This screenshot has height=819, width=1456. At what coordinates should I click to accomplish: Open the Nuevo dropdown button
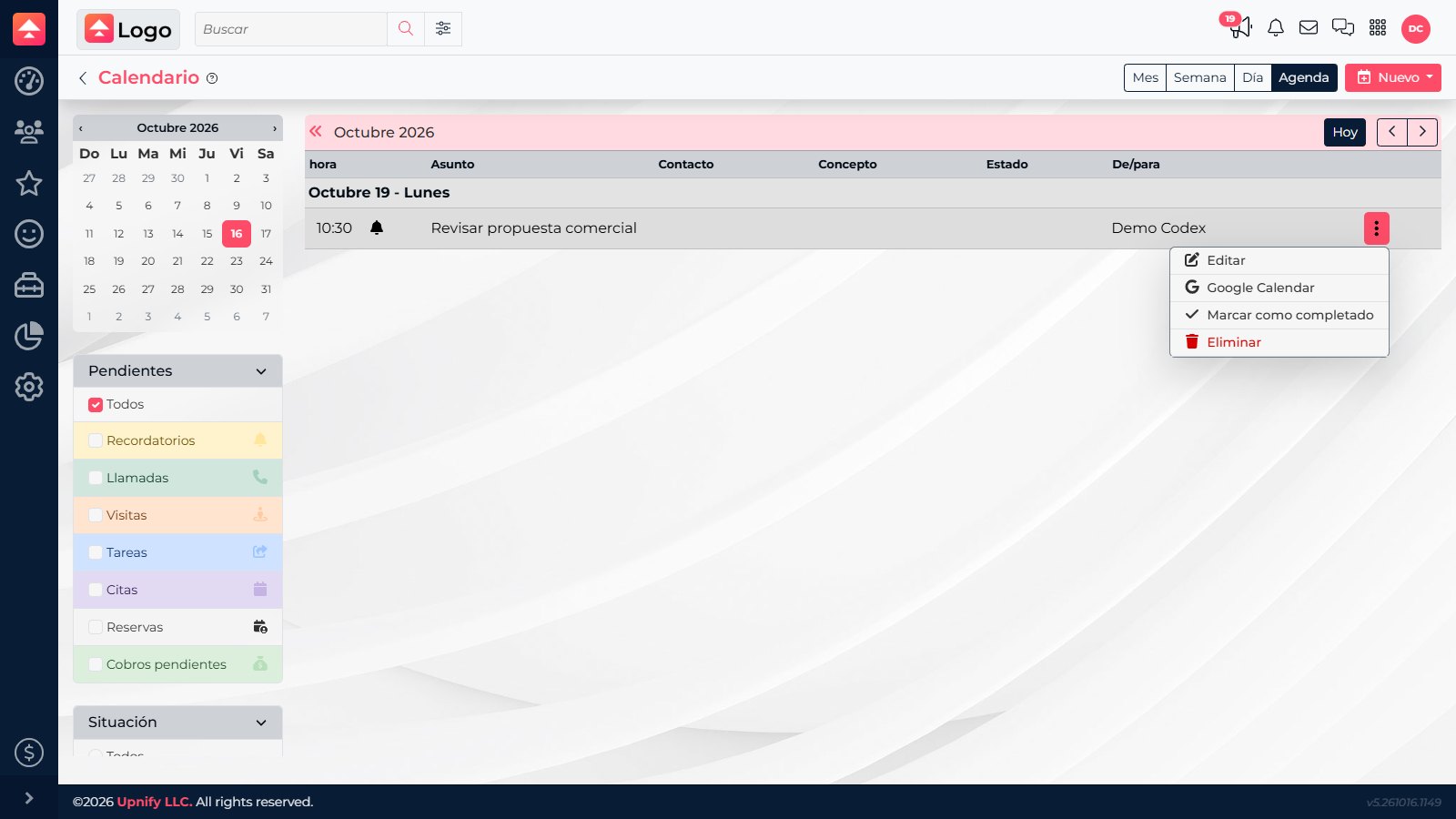(1393, 77)
